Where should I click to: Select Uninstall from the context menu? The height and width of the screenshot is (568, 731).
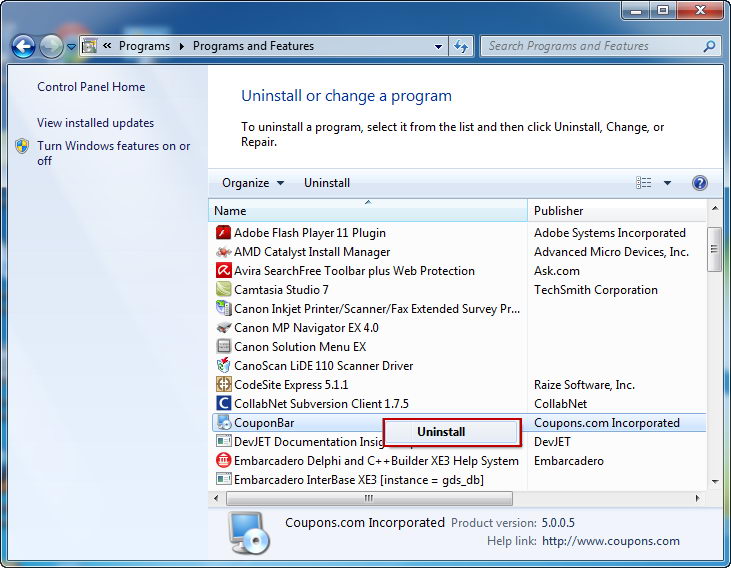441,432
